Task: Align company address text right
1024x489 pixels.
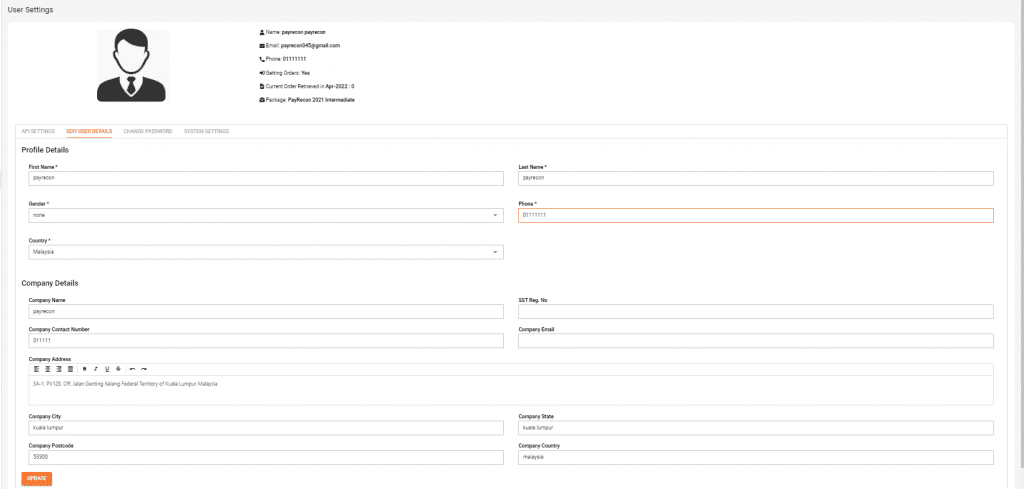Action: 59,370
